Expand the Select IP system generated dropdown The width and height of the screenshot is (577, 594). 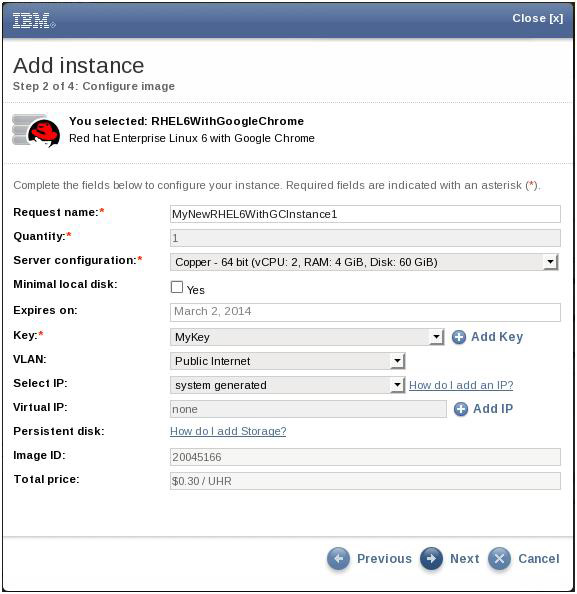[288, 385]
